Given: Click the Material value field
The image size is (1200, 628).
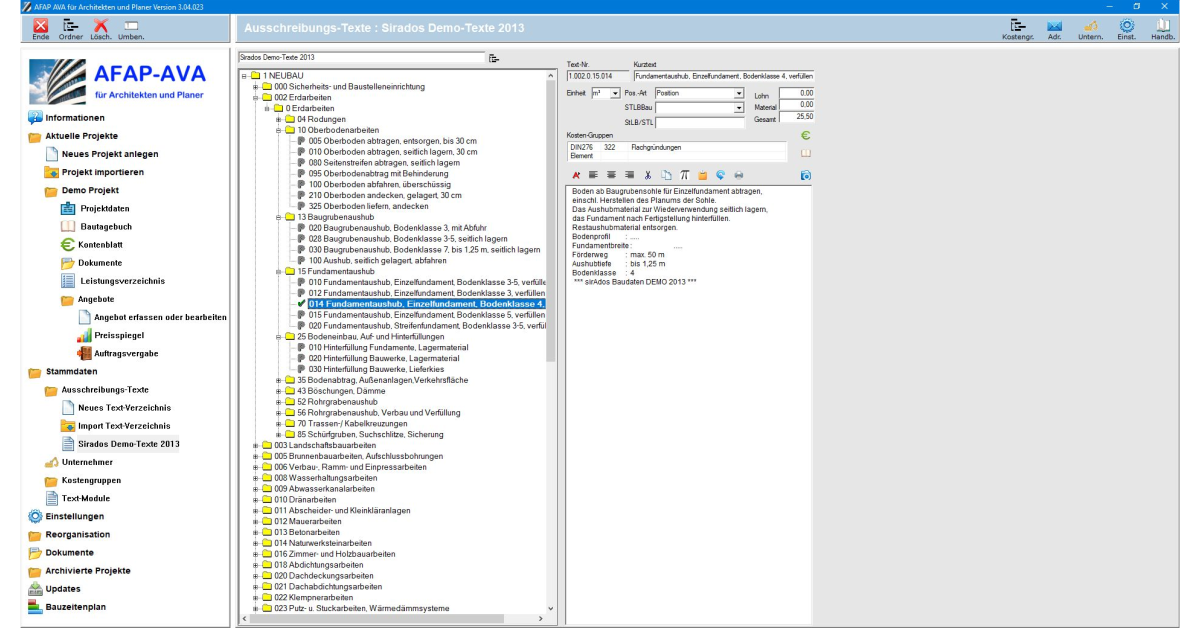Looking at the screenshot, I should [x=796, y=105].
